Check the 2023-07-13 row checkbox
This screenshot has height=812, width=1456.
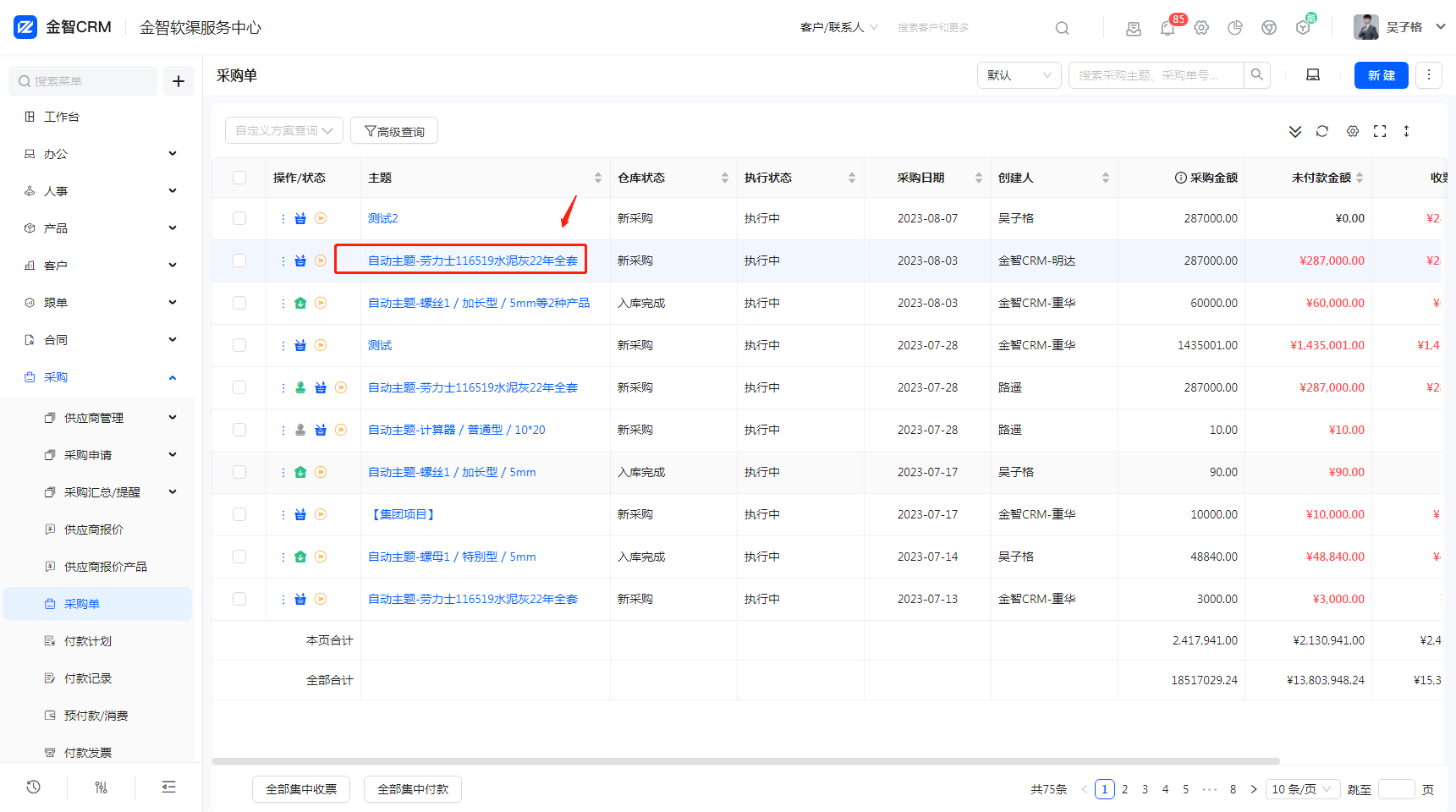pos(239,599)
